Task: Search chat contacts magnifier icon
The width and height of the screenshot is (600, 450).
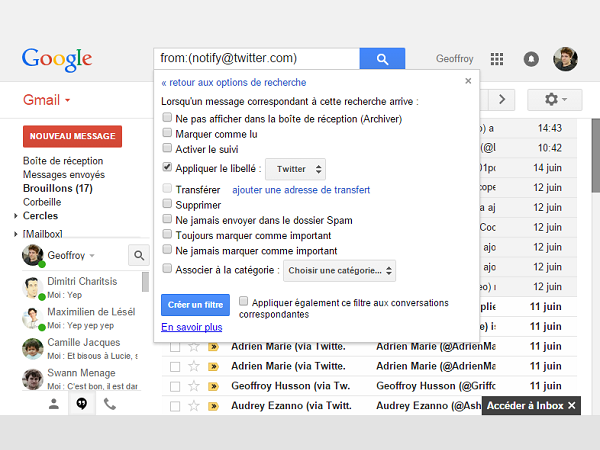Action: click(139, 255)
